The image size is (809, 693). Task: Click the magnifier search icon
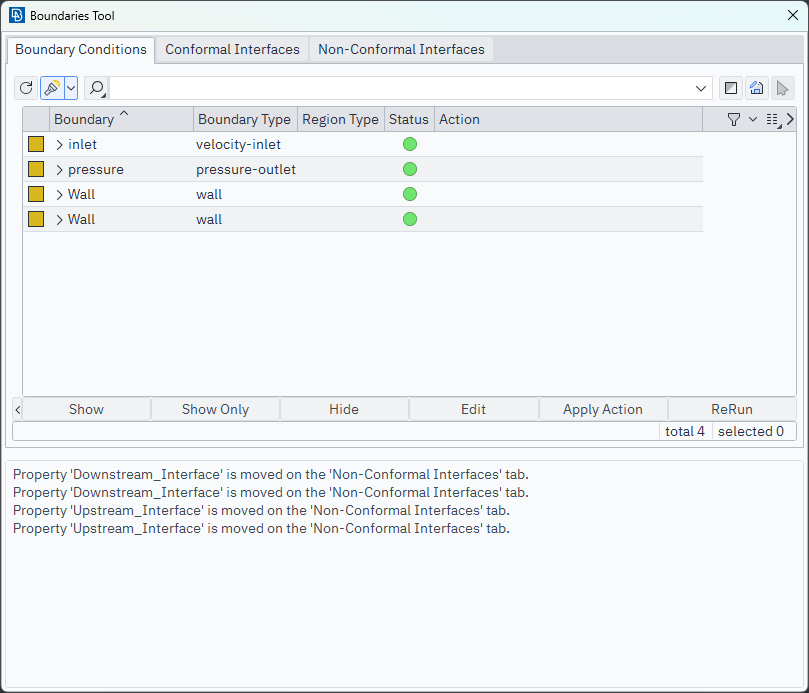click(x=97, y=88)
